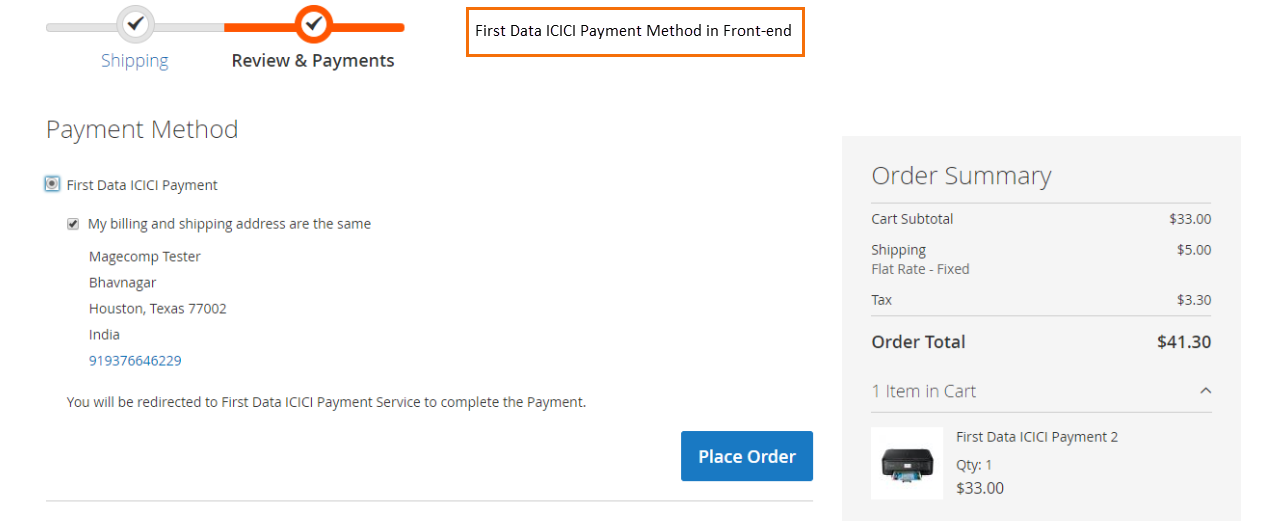The width and height of the screenshot is (1270, 521).
Task: Click the product name First Data ICICI Payment 2
Action: coord(1037,437)
